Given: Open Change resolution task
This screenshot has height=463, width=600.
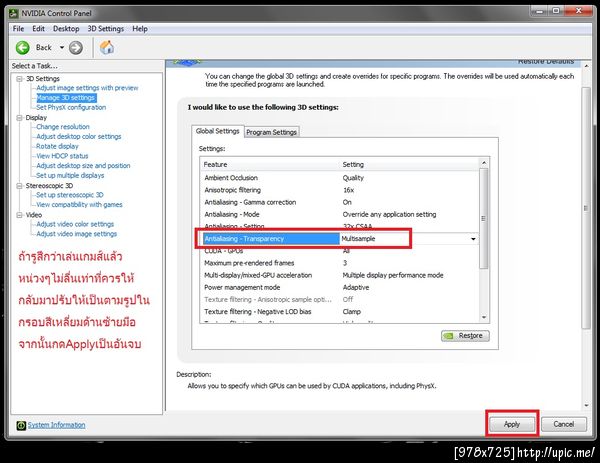Looking at the screenshot, I should point(63,127).
